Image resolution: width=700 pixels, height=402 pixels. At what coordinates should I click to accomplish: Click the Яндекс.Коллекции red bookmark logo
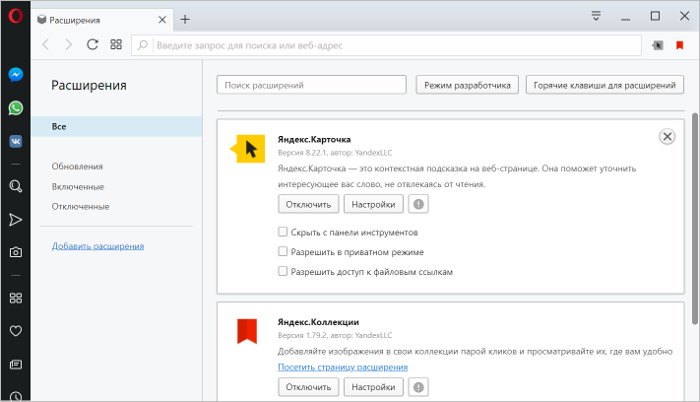tap(247, 331)
